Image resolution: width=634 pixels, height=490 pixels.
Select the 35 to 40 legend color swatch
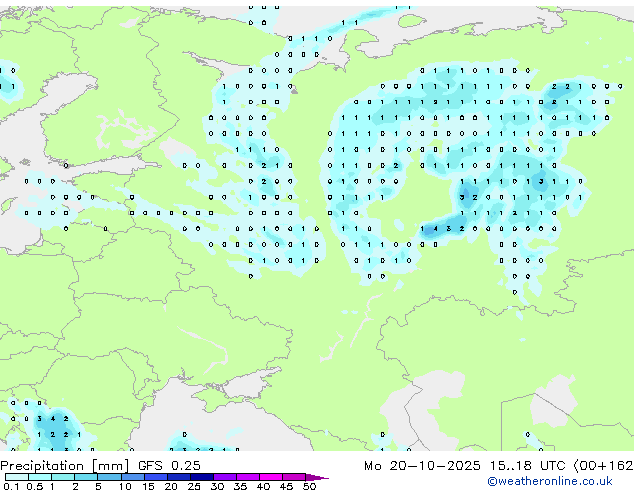[x=248, y=477]
